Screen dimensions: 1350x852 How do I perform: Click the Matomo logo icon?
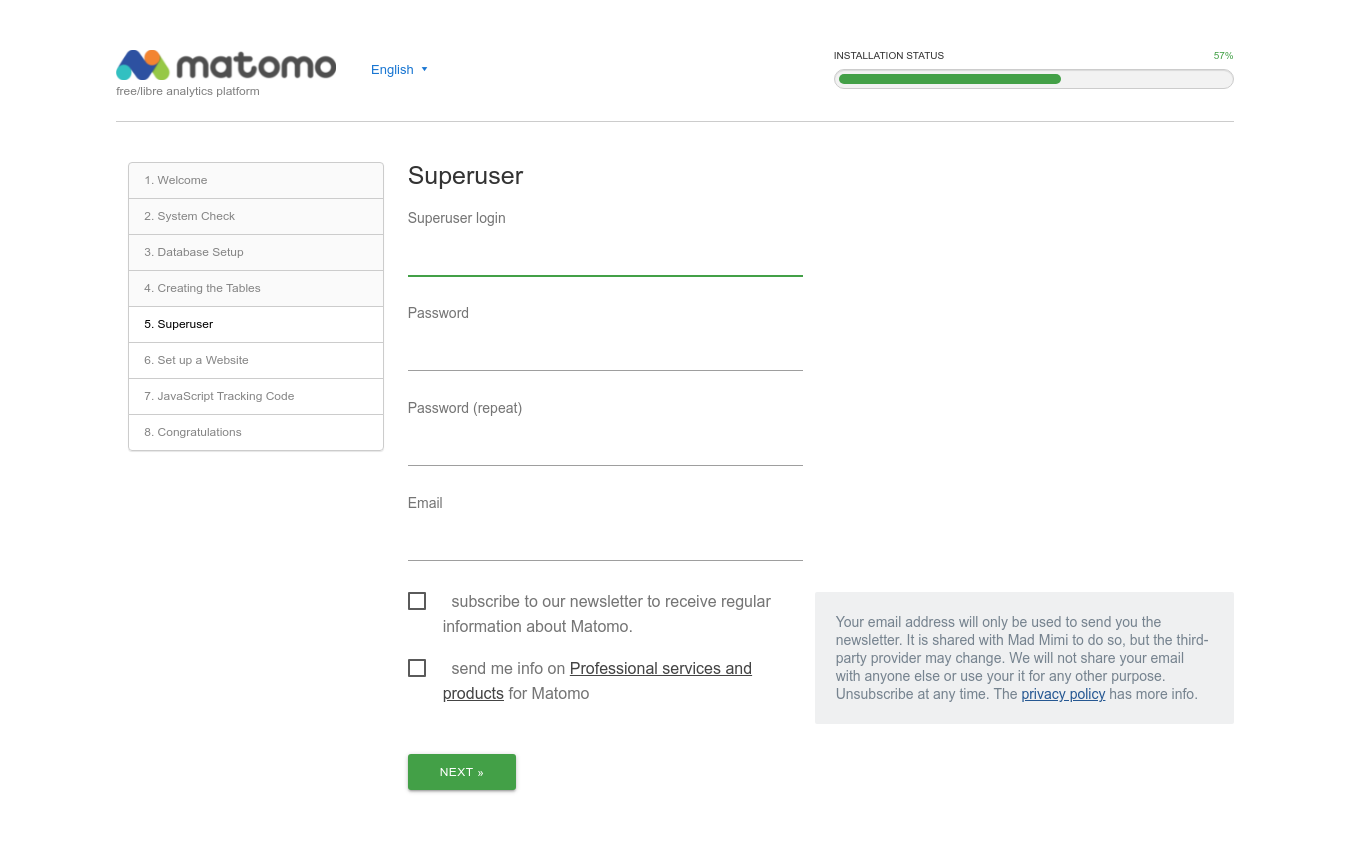point(143,65)
